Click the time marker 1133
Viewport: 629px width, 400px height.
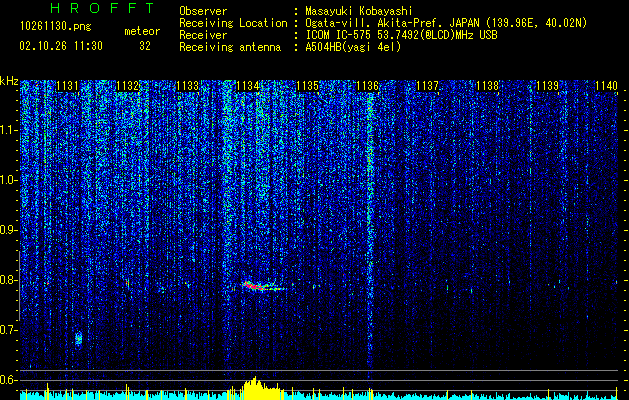click(x=188, y=86)
